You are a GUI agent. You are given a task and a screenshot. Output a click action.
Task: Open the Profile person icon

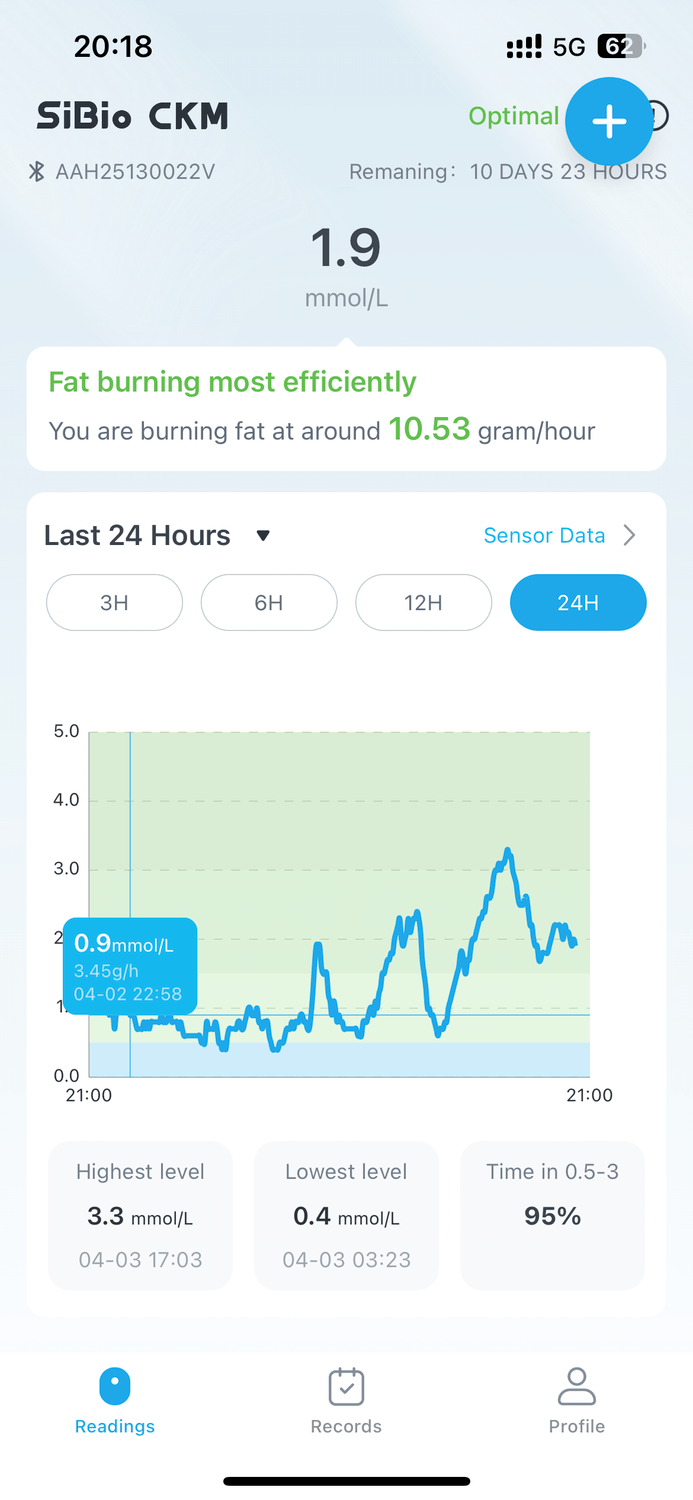pyautogui.click(x=576, y=1388)
